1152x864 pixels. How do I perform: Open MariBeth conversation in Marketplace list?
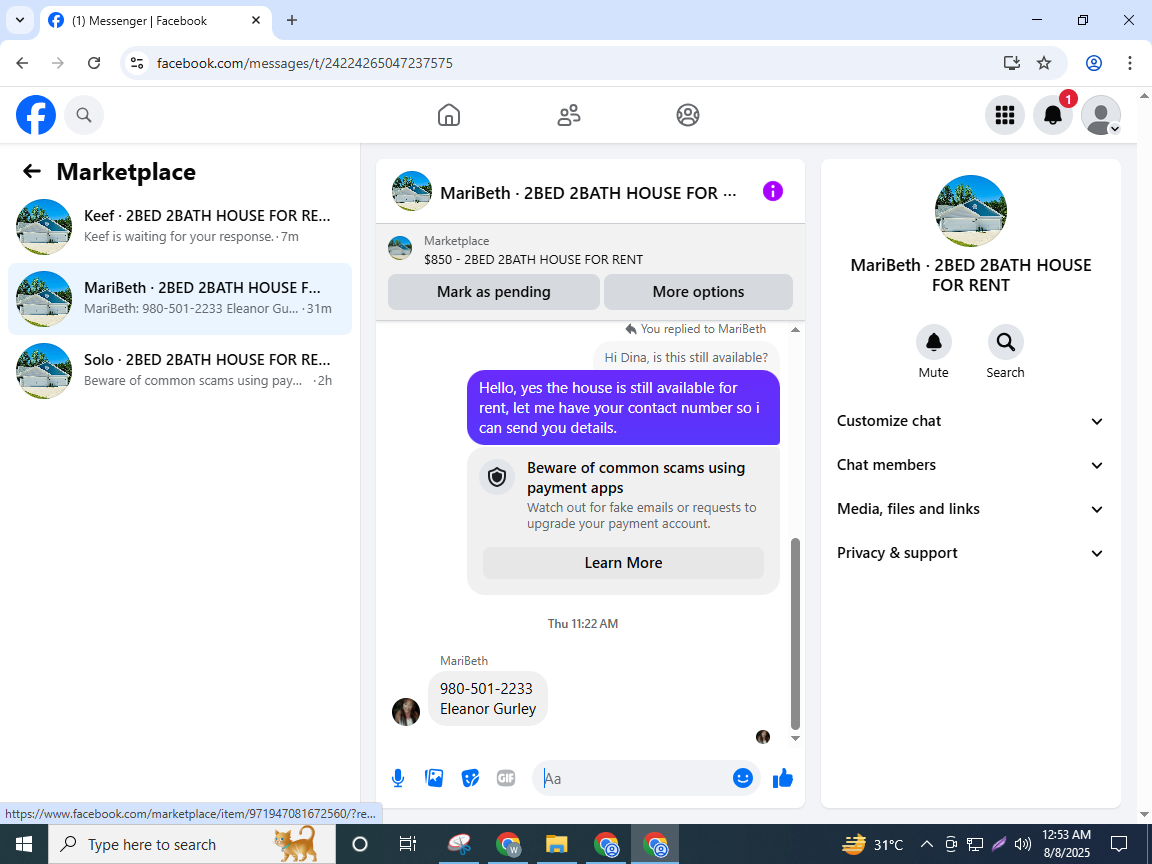pyautogui.click(x=180, y=299)
